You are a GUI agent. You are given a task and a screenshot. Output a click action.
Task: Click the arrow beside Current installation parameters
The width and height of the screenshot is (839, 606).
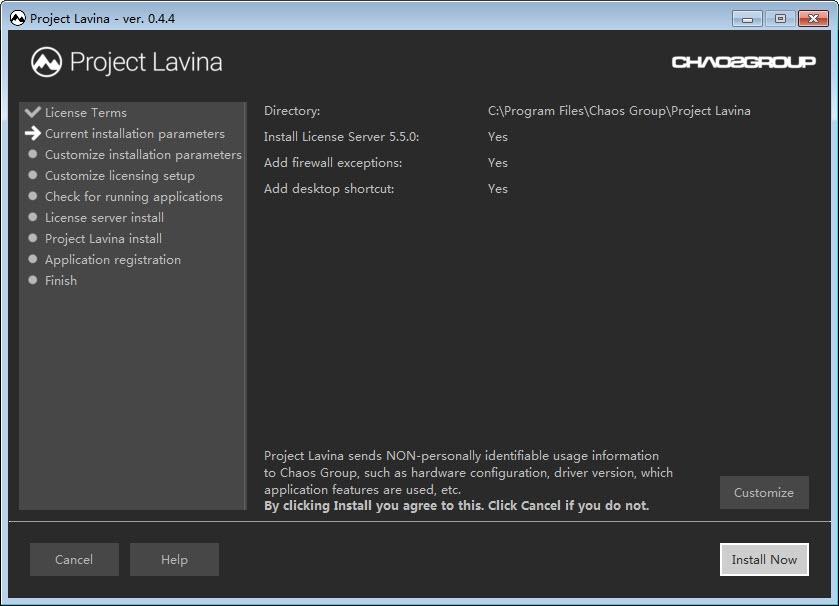(33, 133)
